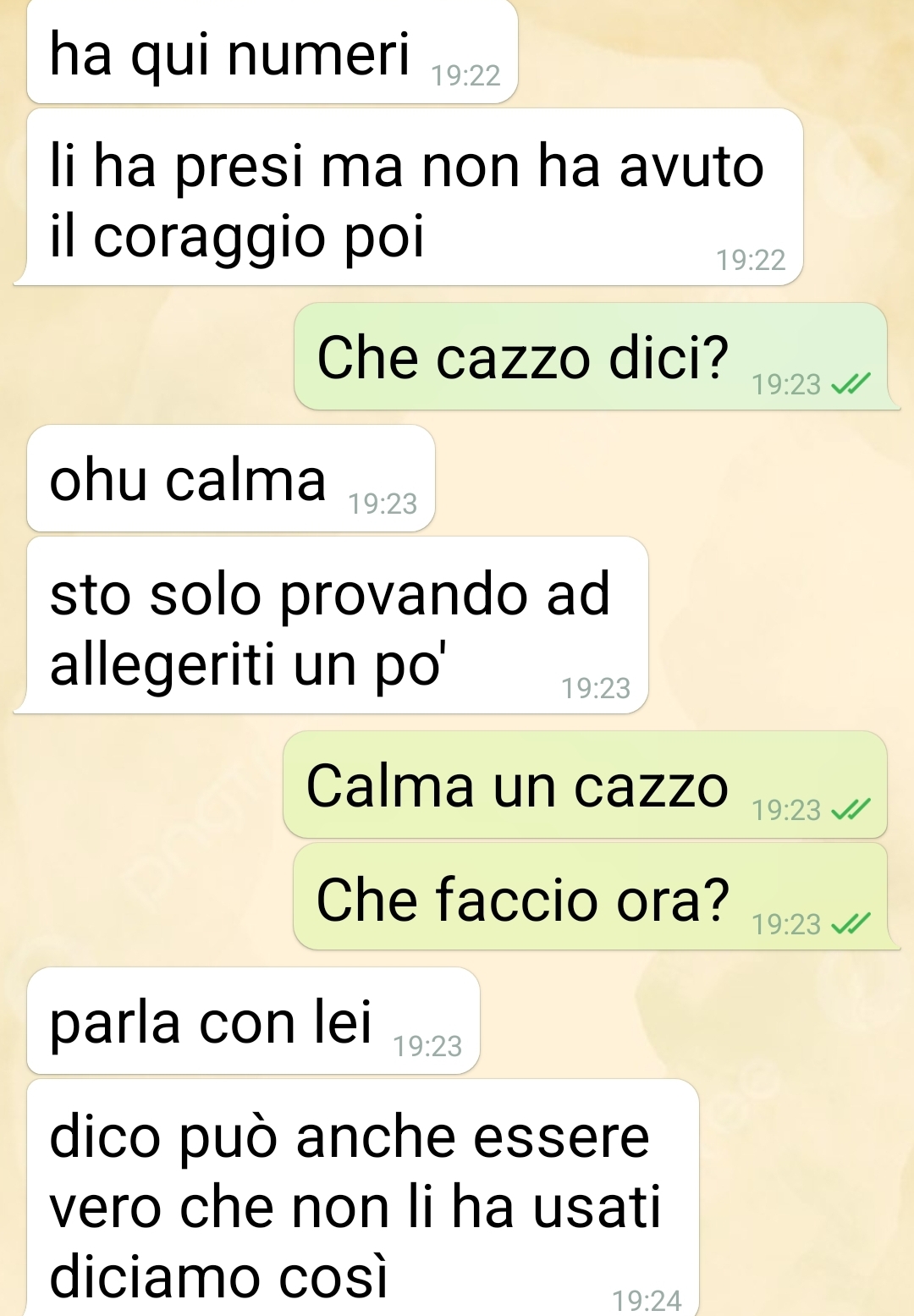Select the 'parla con lei' message
Image resolution: width=914 pixels, height=1316 pixels.
(253, 1021)
